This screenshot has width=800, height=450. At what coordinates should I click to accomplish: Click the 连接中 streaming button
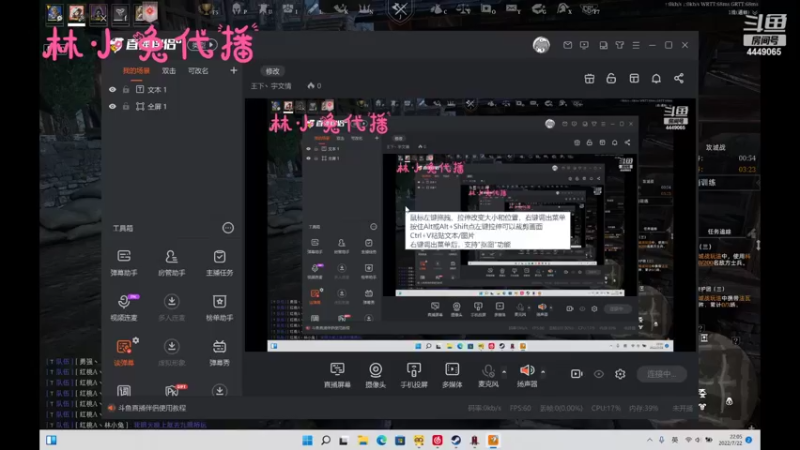click(661, 374)
